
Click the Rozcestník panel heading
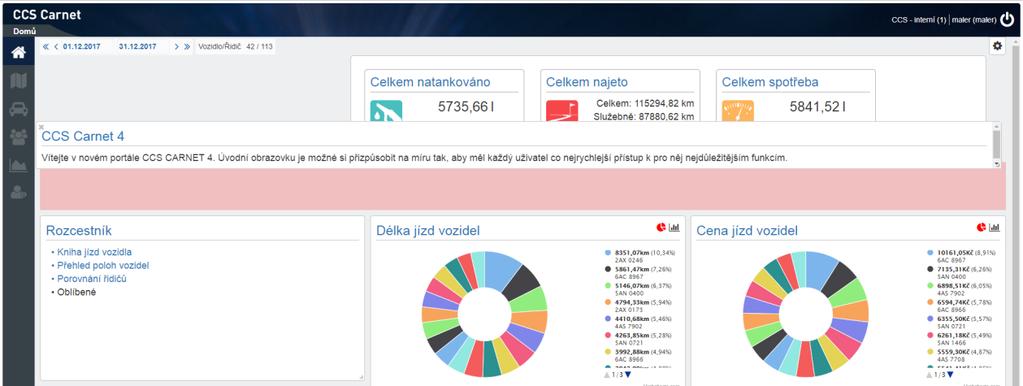79,230
